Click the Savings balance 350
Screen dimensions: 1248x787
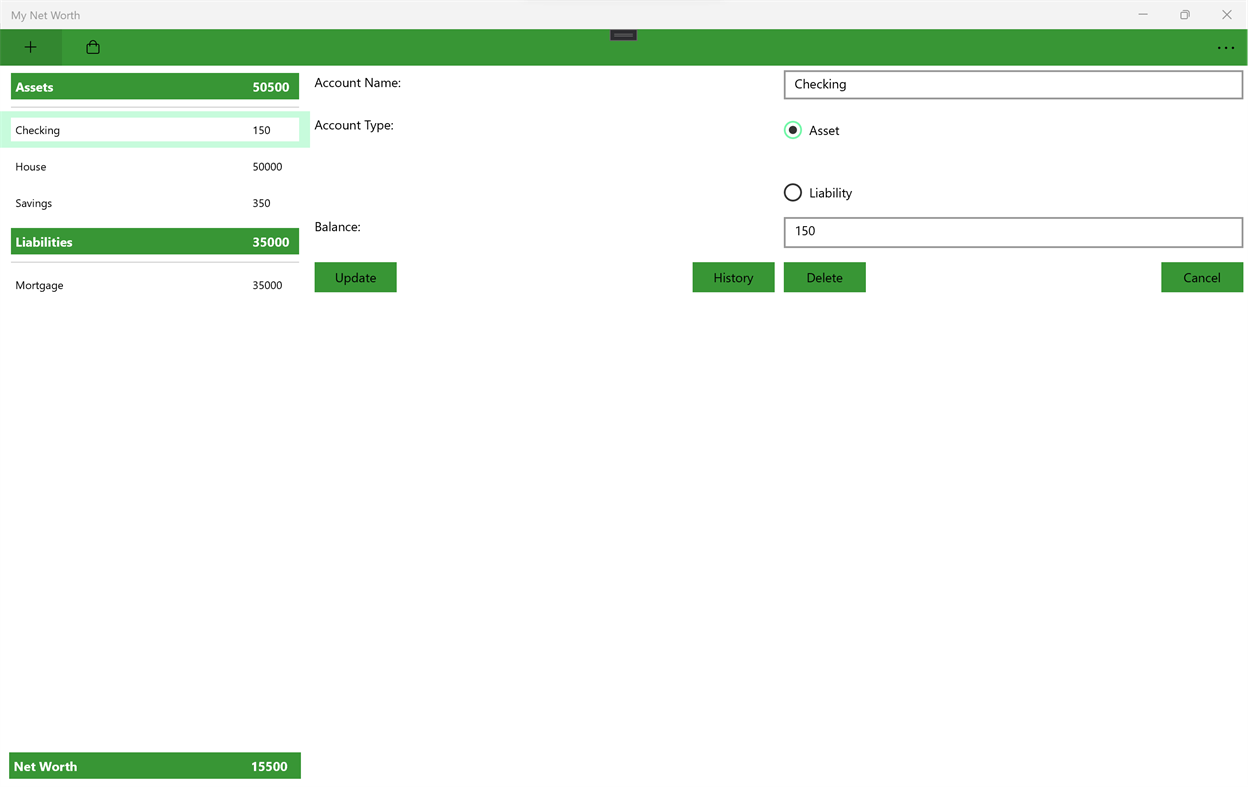tap(261, 203)
